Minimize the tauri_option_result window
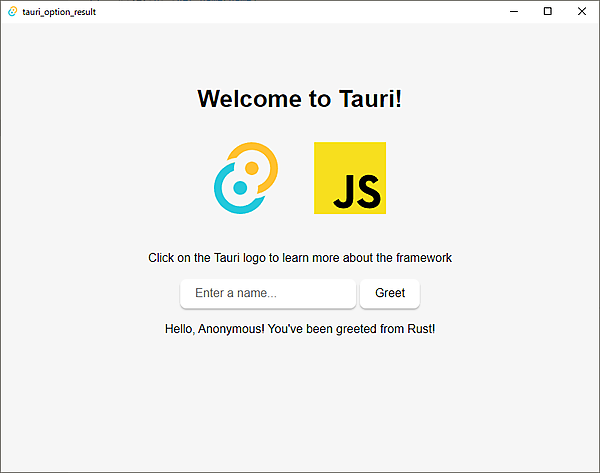The image size is (600, 473). tap(514, 11)
